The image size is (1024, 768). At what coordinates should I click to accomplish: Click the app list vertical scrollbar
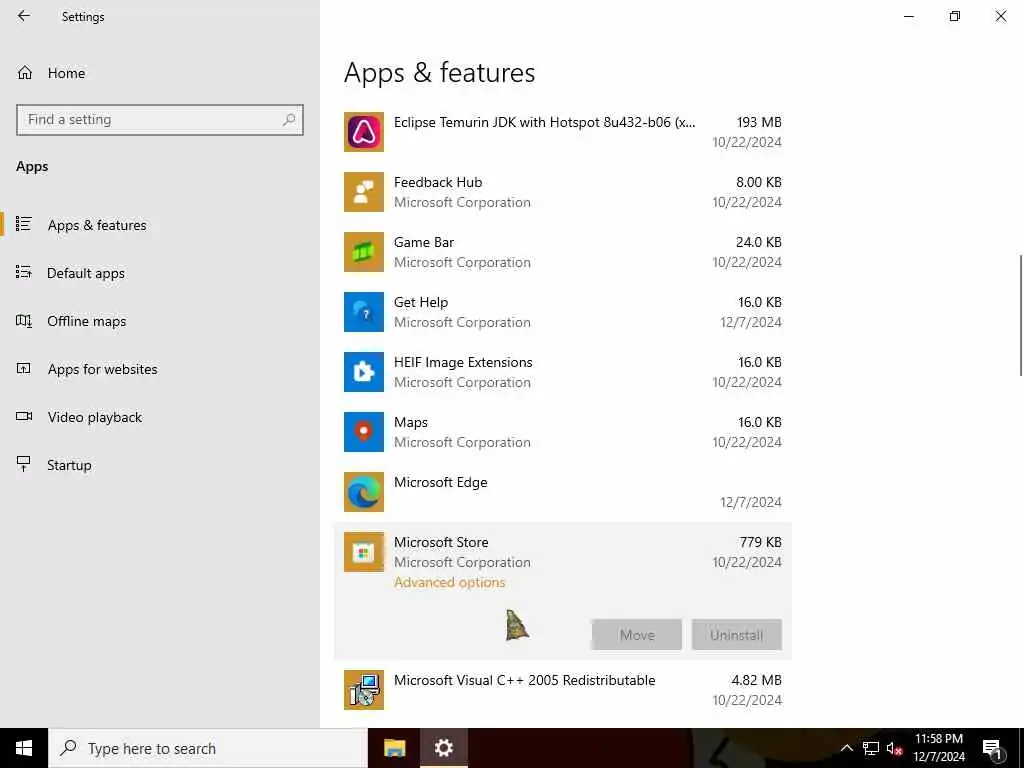click(x=1020, y=315)
